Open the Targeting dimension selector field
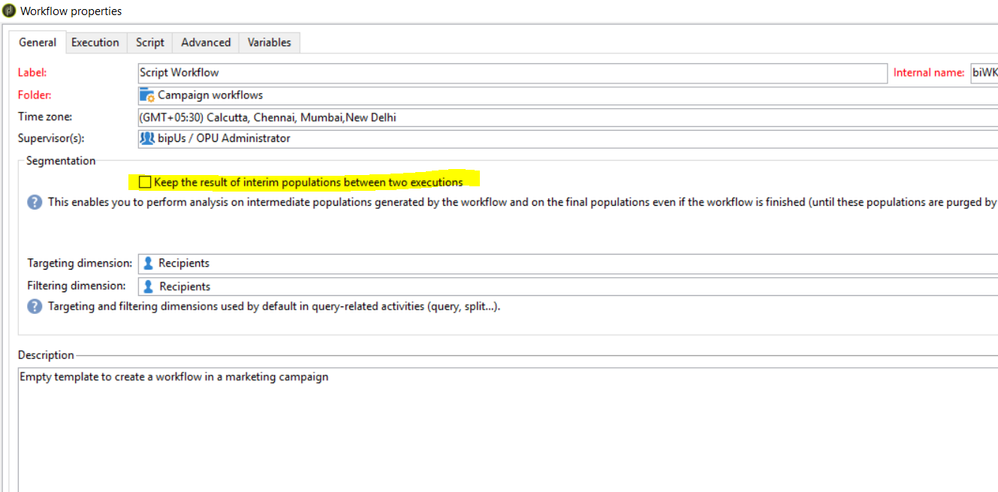 (x=560, y=263)
